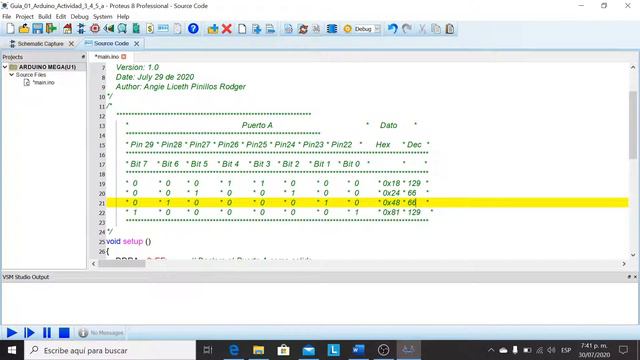Select main.ino in the Projects tree
The width and height of the screenshot is (640, 360).
43,82
